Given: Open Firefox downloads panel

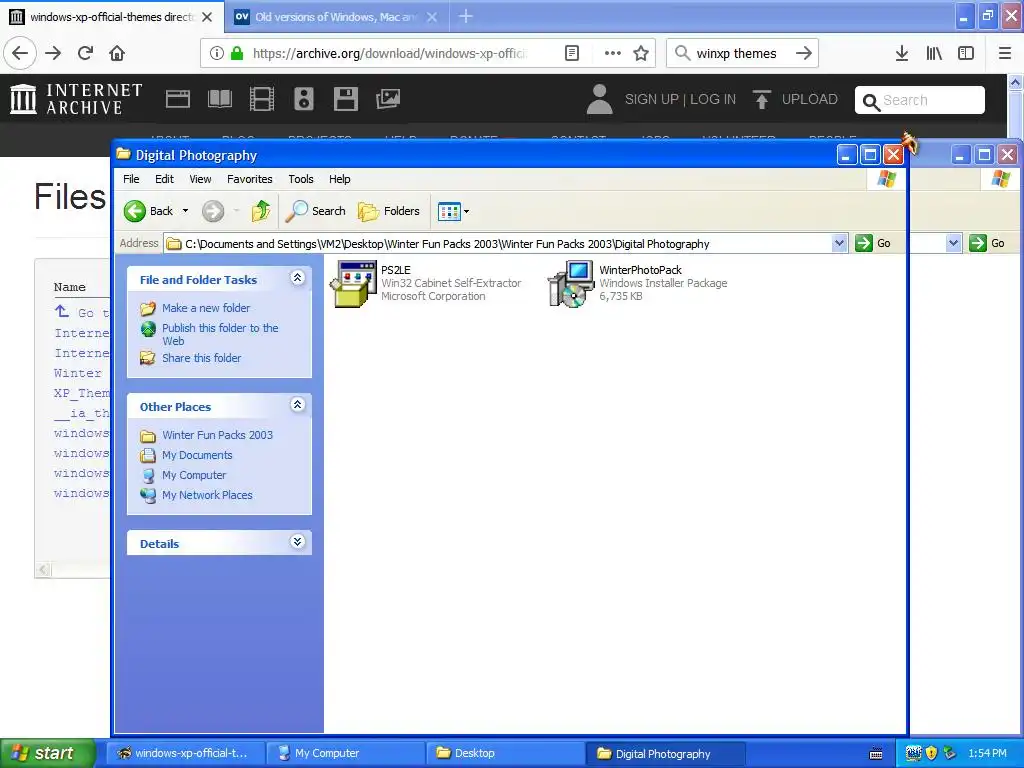Looking at the screenshot, I should 902,54.
